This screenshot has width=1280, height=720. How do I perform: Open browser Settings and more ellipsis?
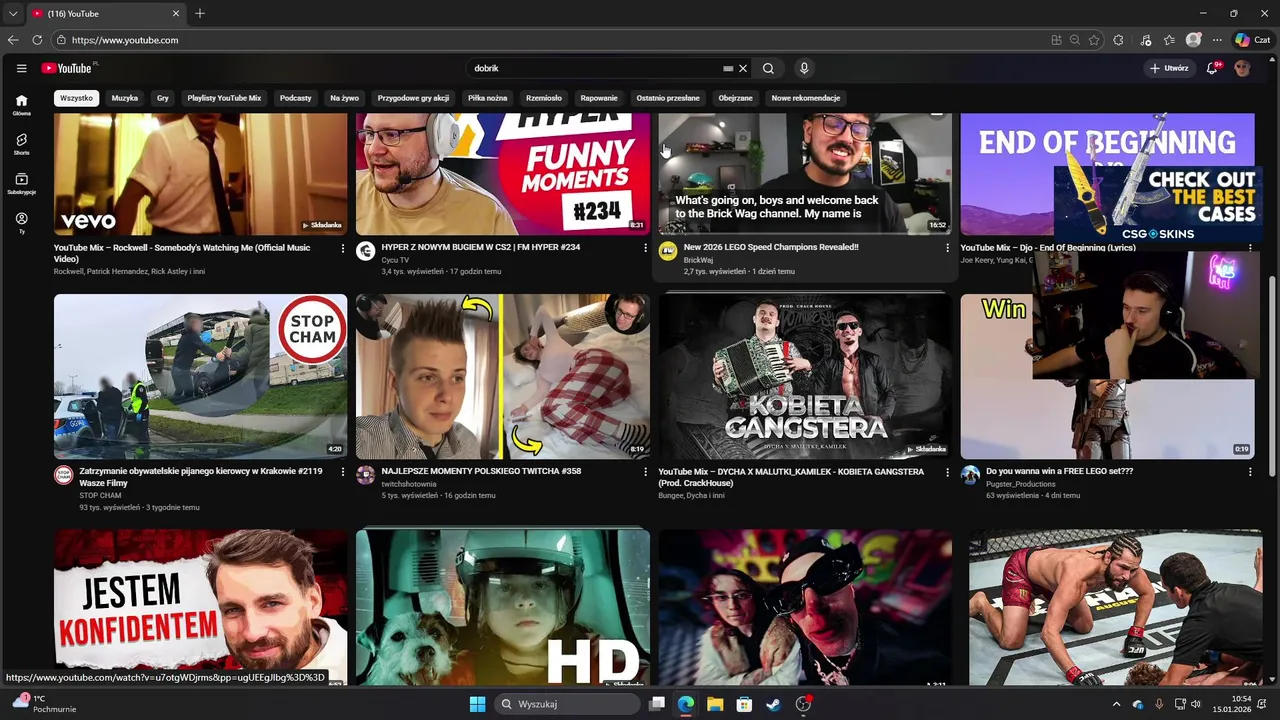pyautogui.click(x=1217, y=40)
